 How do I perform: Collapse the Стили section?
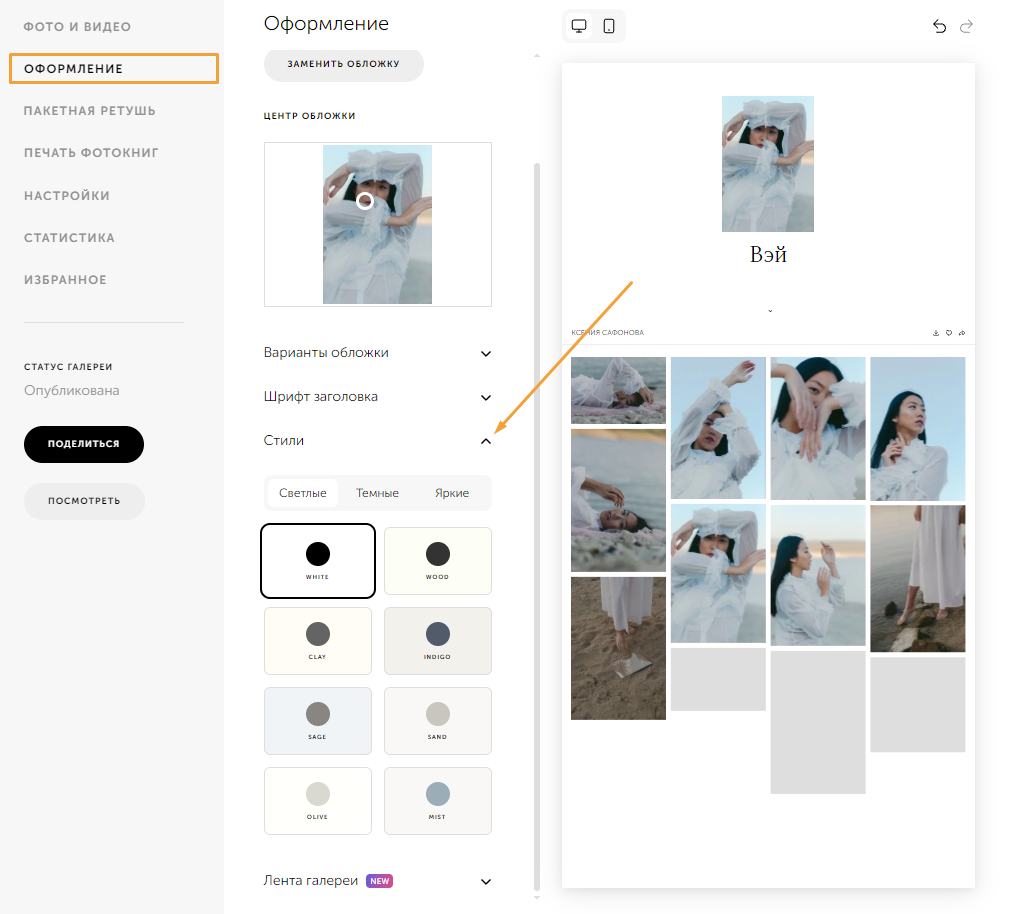click(x=377, y=441)
